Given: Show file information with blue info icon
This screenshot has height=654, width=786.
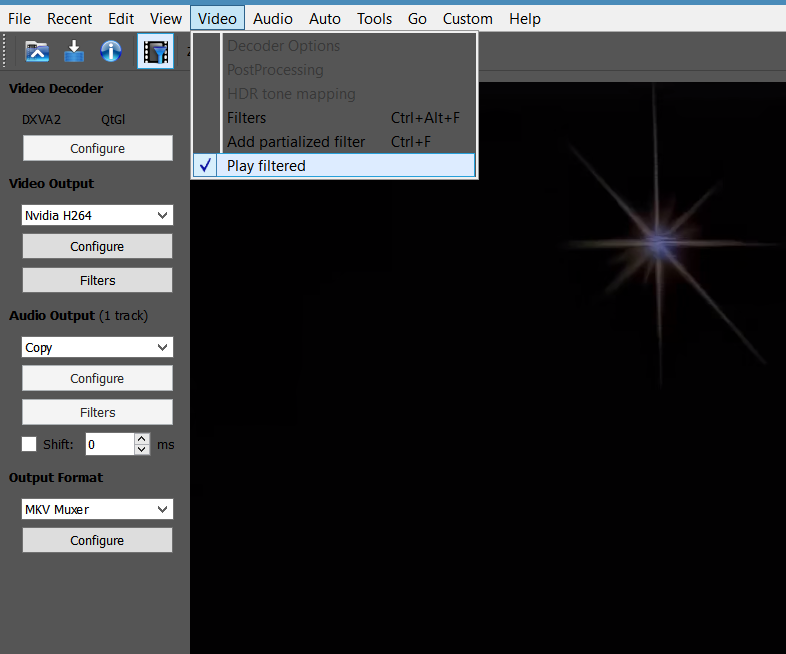Looking at the screenshot, I should pyautogui.click(x=111, y=51).
